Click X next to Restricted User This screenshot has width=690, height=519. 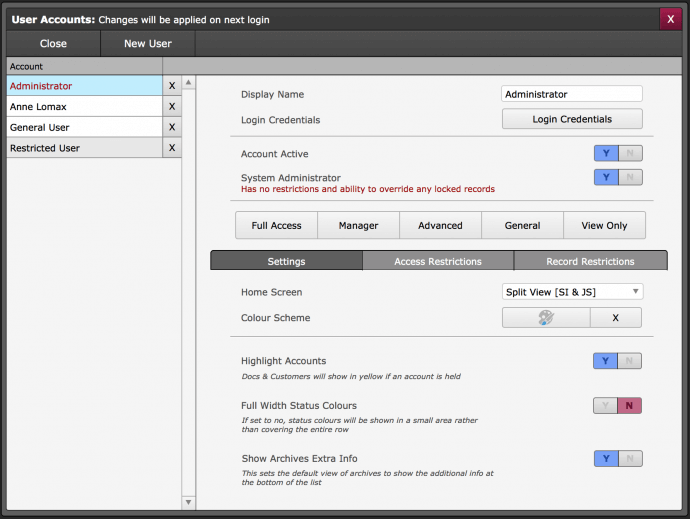172,148
